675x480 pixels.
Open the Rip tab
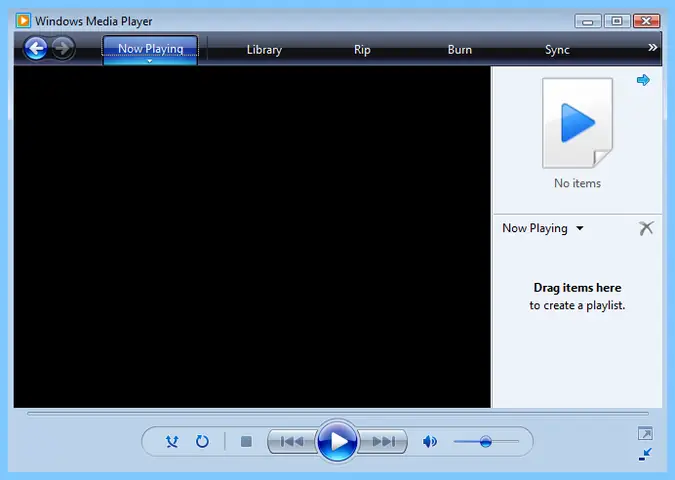[362, 50]
